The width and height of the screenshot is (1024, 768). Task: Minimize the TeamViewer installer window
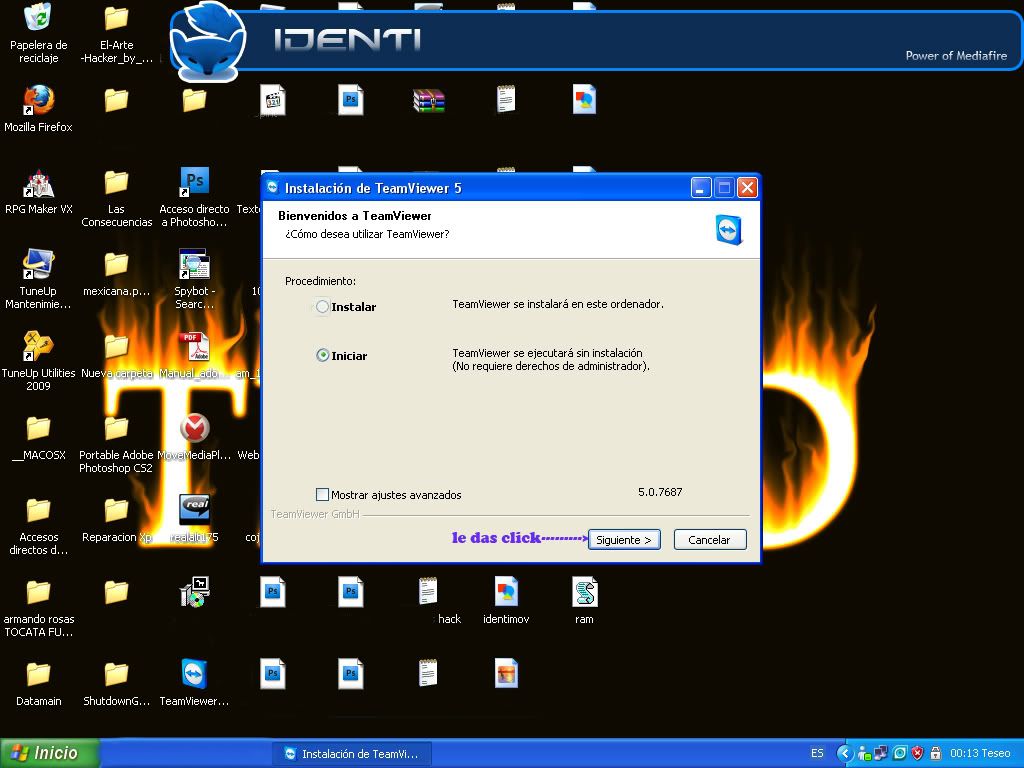tap(700, 188)
